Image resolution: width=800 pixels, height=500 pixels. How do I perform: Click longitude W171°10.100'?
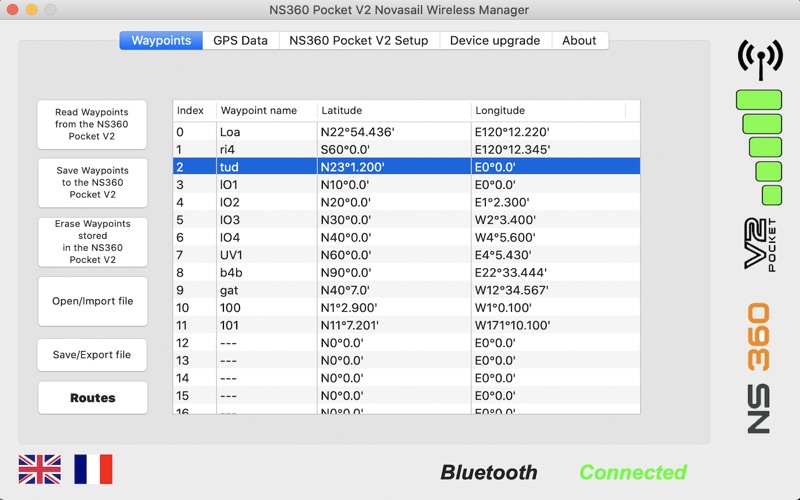pyautogui.click(x=512, y=326)
